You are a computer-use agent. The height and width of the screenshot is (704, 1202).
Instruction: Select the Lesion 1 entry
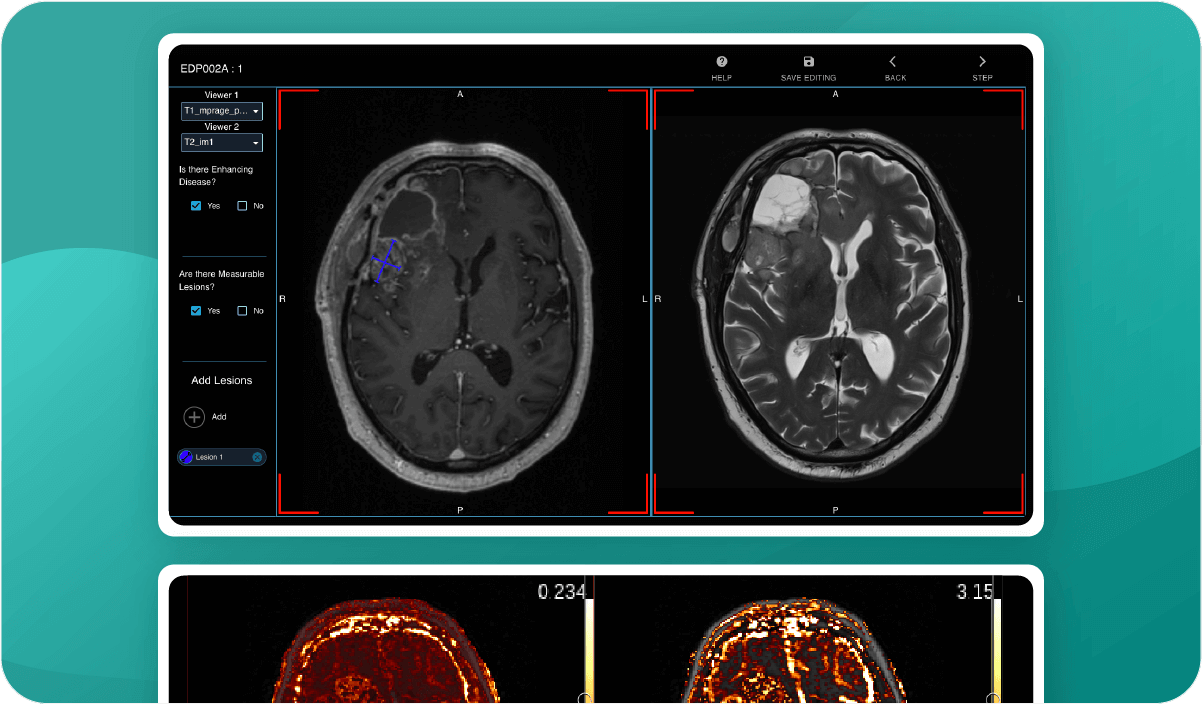click(222, 457)
